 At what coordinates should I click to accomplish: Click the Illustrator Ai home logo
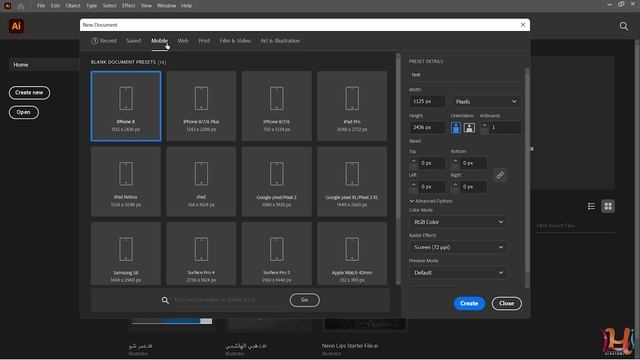pos(16,26)
